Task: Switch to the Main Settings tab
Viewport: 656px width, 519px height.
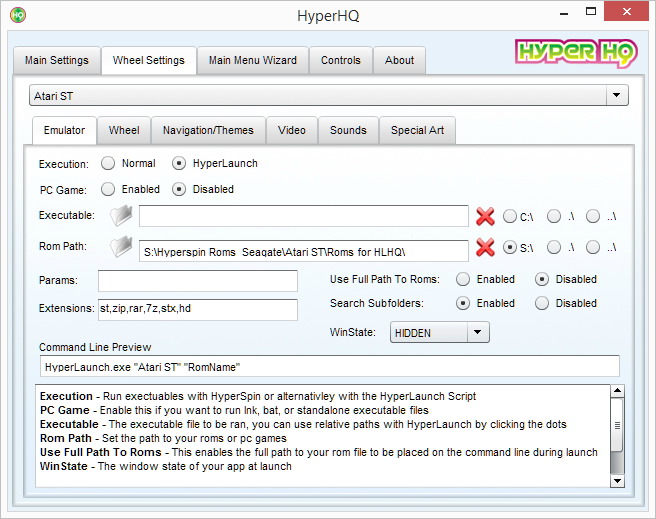Action: (x=56, y=60)
